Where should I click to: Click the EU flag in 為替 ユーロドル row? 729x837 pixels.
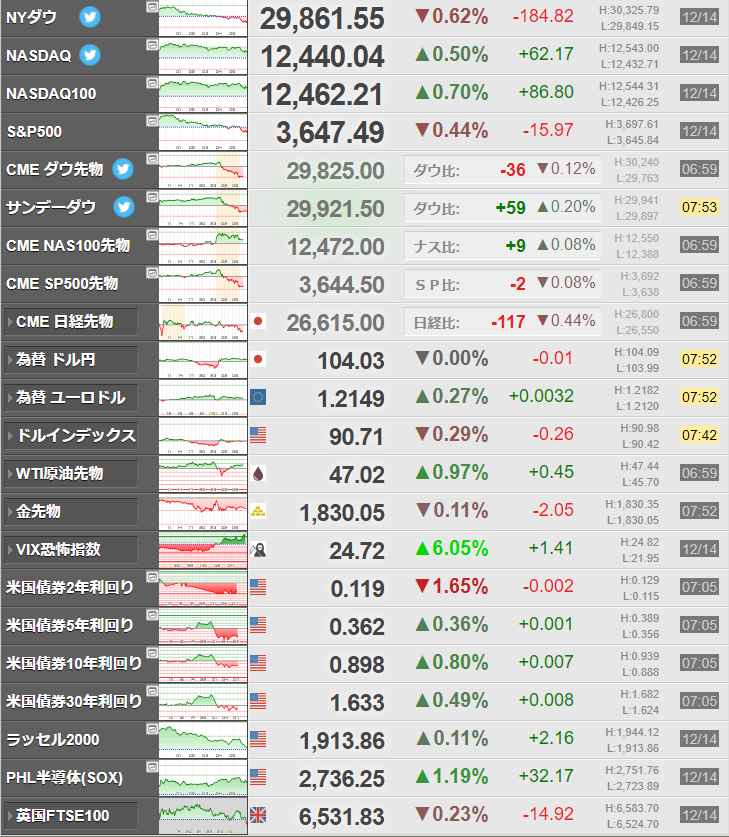[x=258, y=397]
